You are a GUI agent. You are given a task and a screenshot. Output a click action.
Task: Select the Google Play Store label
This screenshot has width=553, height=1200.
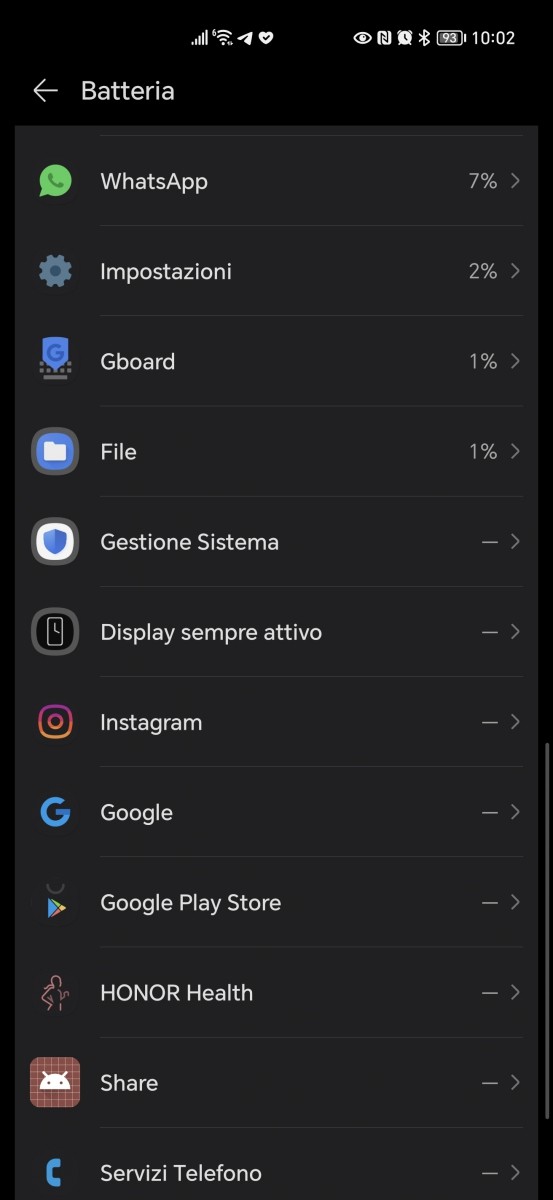(x=191, y=903)
